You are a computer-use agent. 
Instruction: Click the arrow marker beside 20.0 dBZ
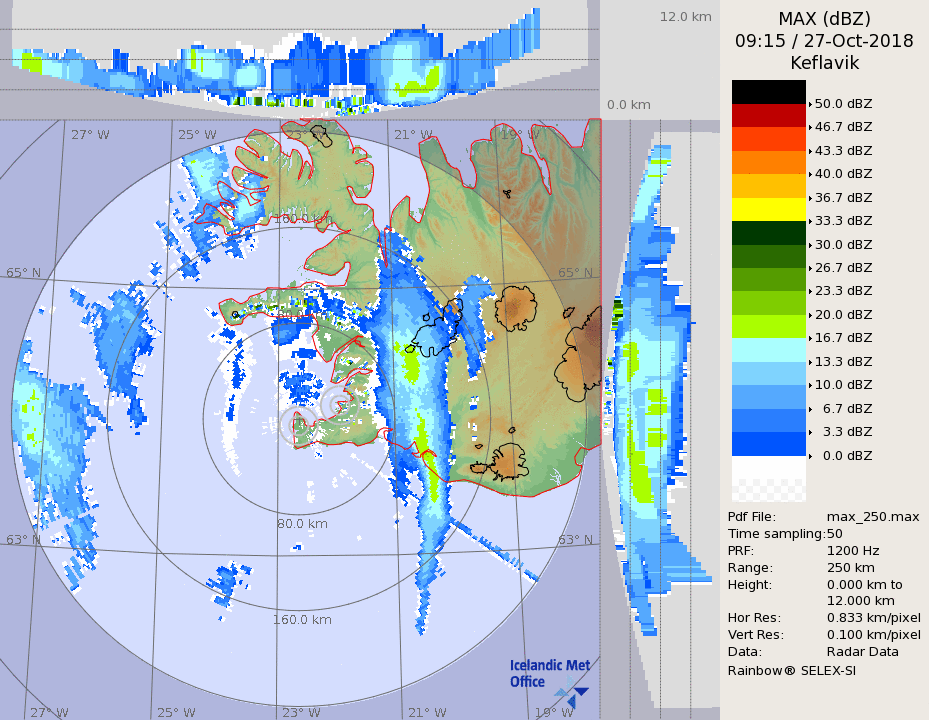click(x=810, y=315)
